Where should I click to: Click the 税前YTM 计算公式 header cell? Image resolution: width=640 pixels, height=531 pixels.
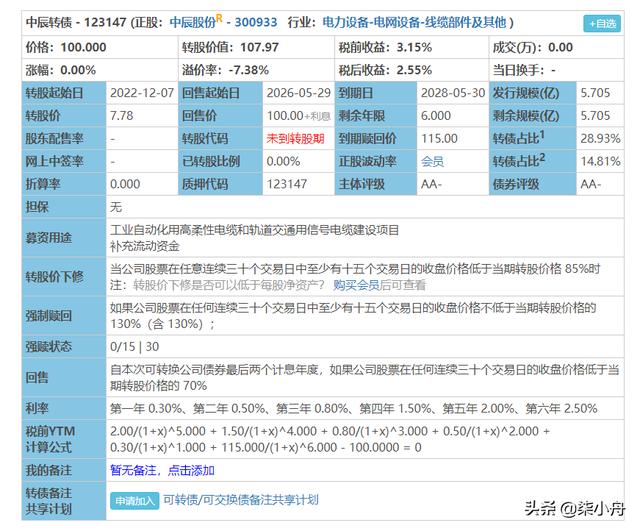click(x=64, y=439)
